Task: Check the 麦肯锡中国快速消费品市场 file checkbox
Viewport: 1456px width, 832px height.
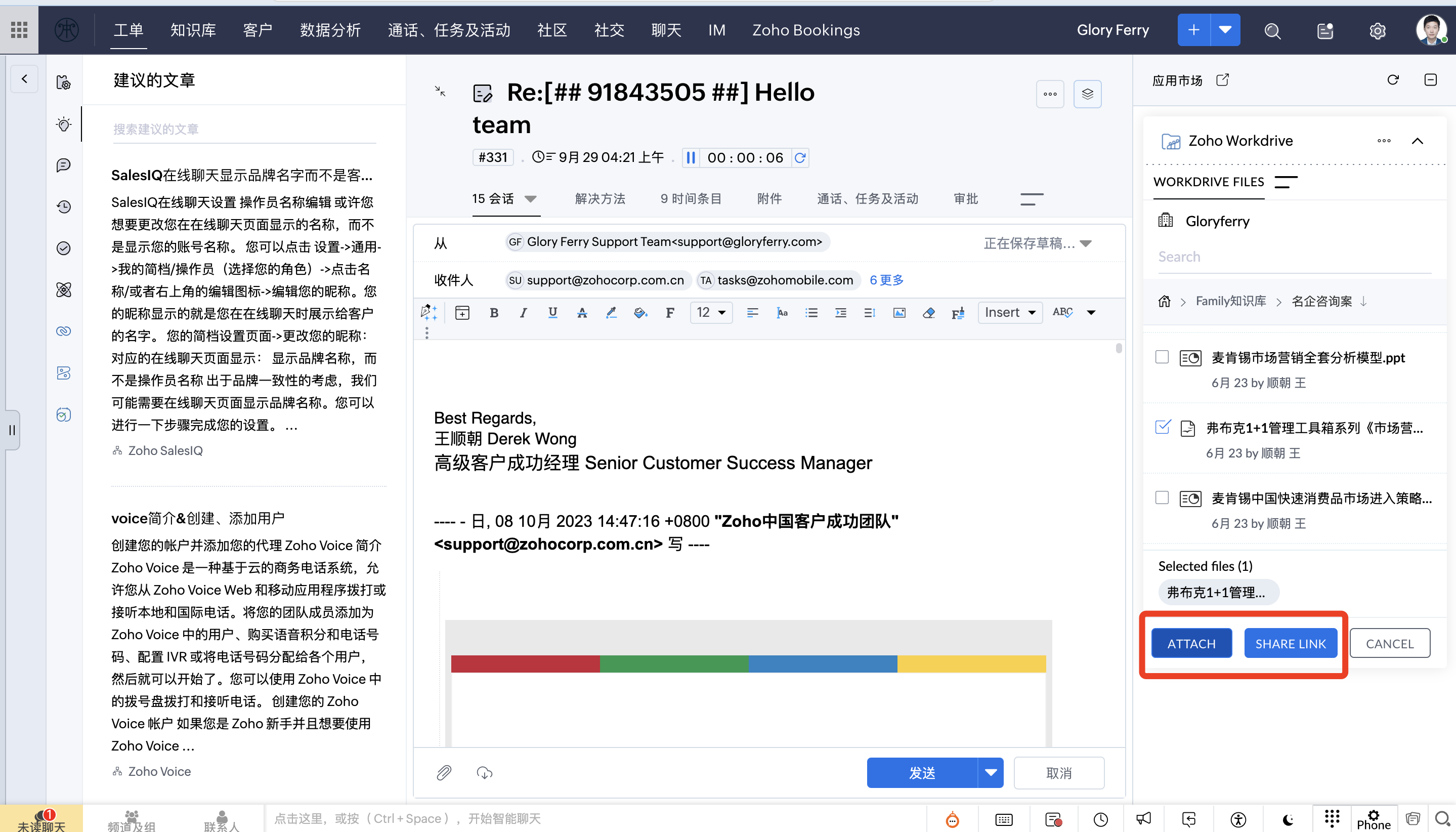Action: coord(1161,497)
